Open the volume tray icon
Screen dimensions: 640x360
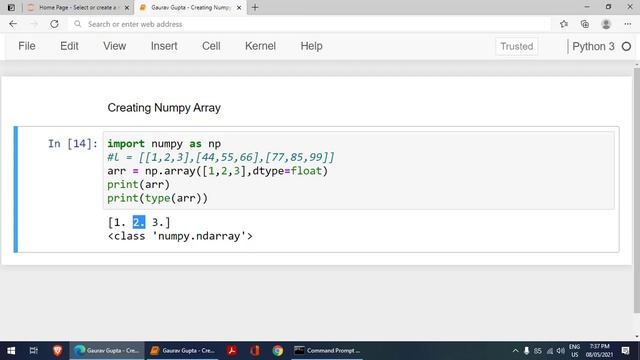point(560,351)
